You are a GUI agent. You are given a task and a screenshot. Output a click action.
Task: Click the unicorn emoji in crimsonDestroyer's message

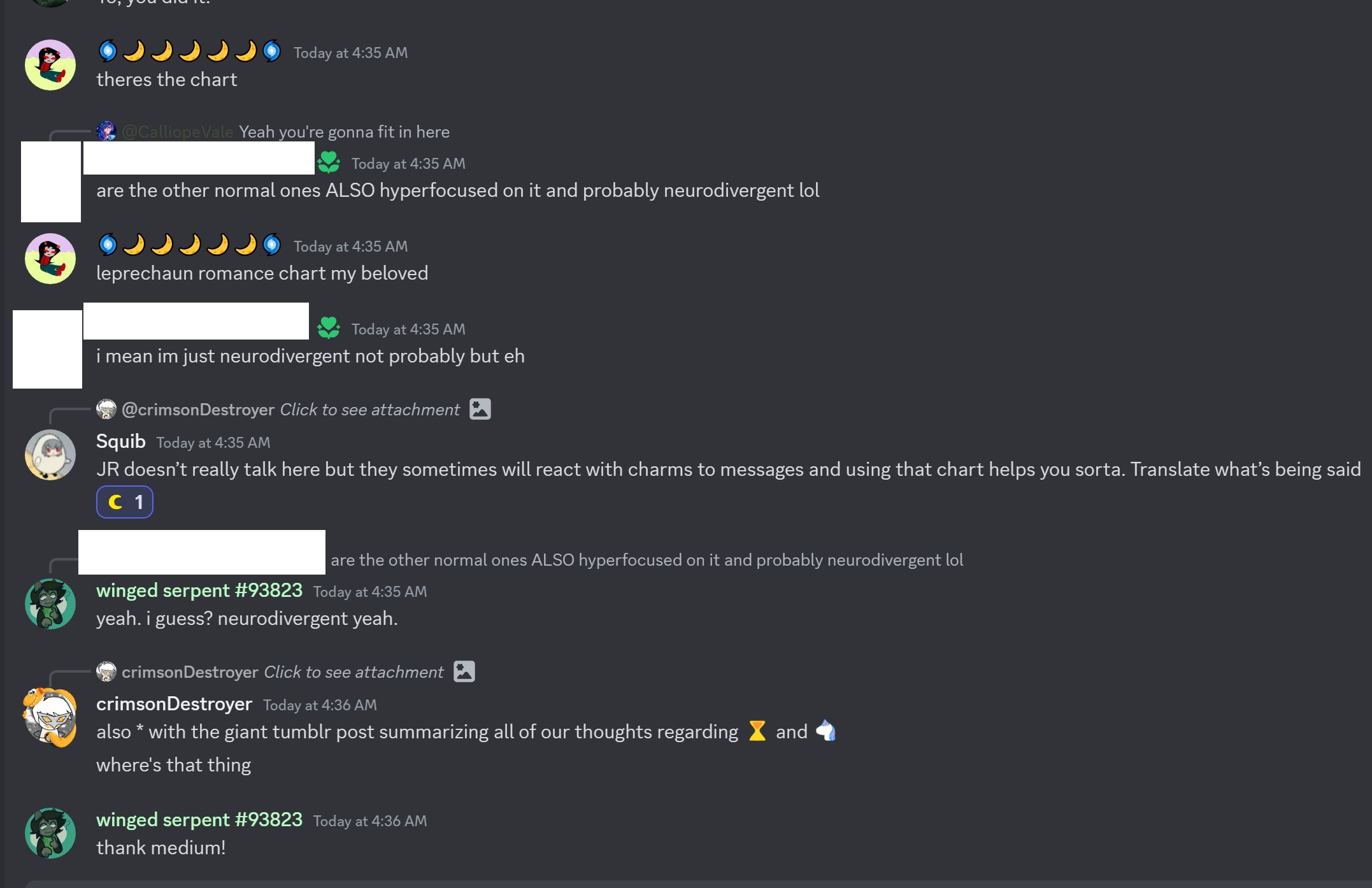pyautogui.click(x=825, y=731)
